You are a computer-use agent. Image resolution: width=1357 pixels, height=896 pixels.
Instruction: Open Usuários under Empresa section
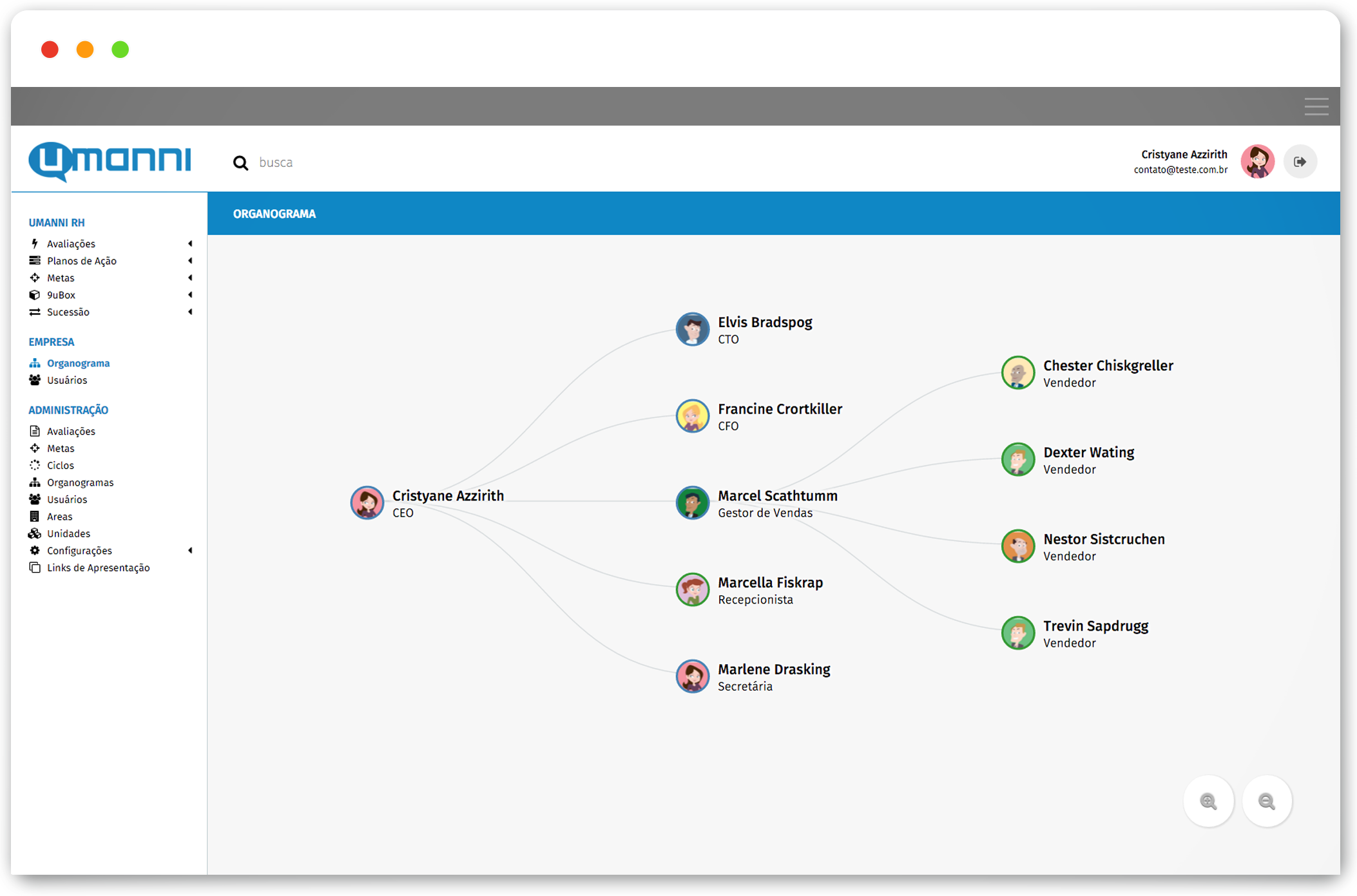tap(67, 380)
